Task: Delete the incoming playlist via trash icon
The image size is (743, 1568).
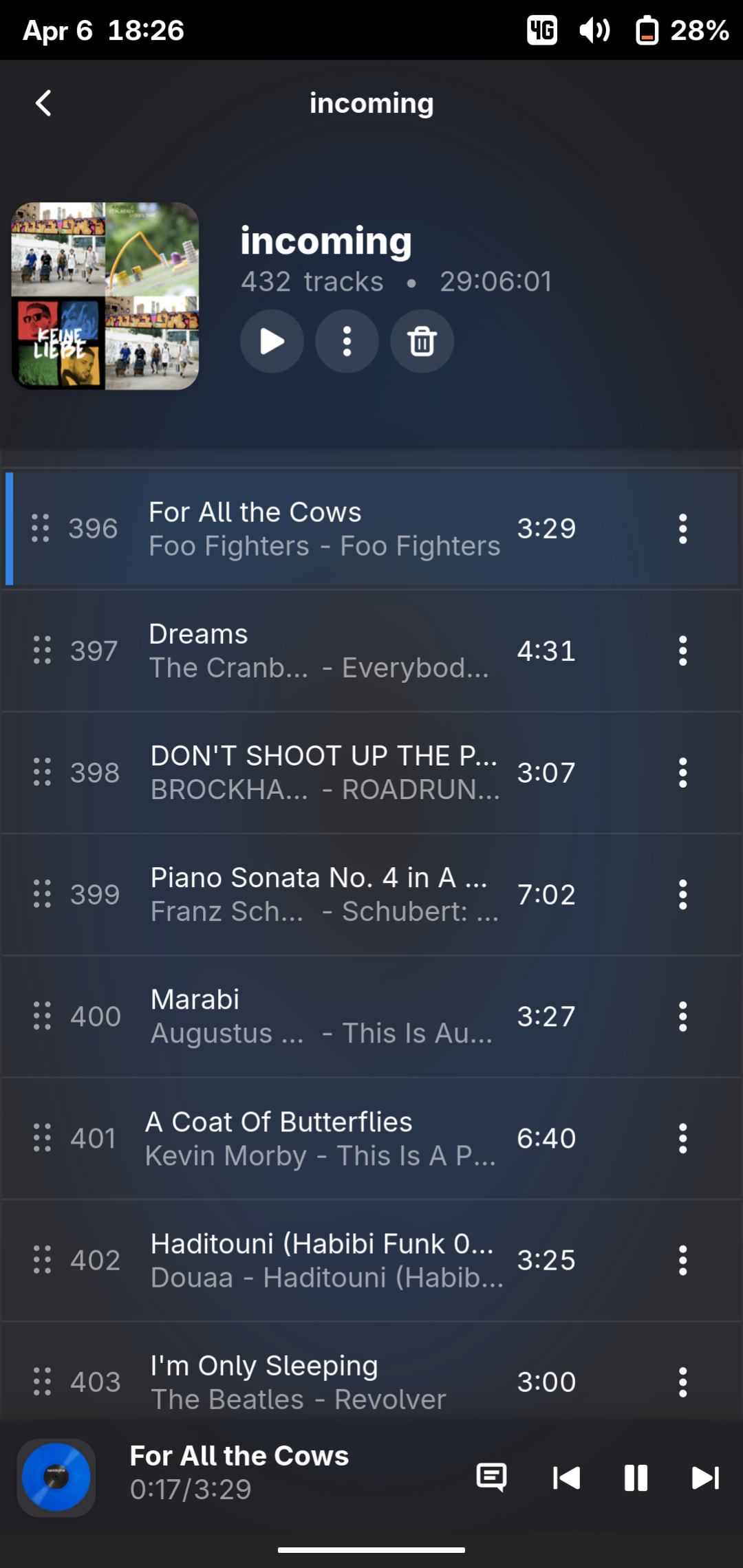Action: coord(422,341)
